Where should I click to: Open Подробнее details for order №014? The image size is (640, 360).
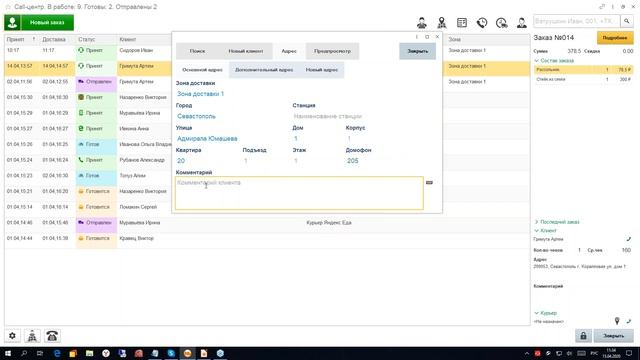pos(615,38)
